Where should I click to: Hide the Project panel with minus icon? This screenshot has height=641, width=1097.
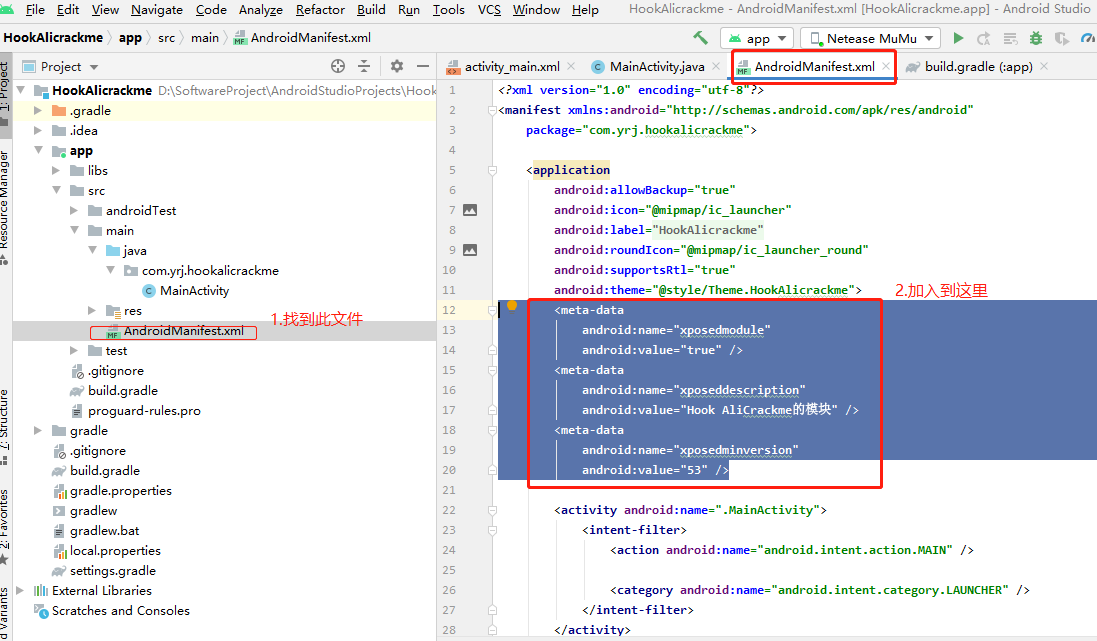423,66
